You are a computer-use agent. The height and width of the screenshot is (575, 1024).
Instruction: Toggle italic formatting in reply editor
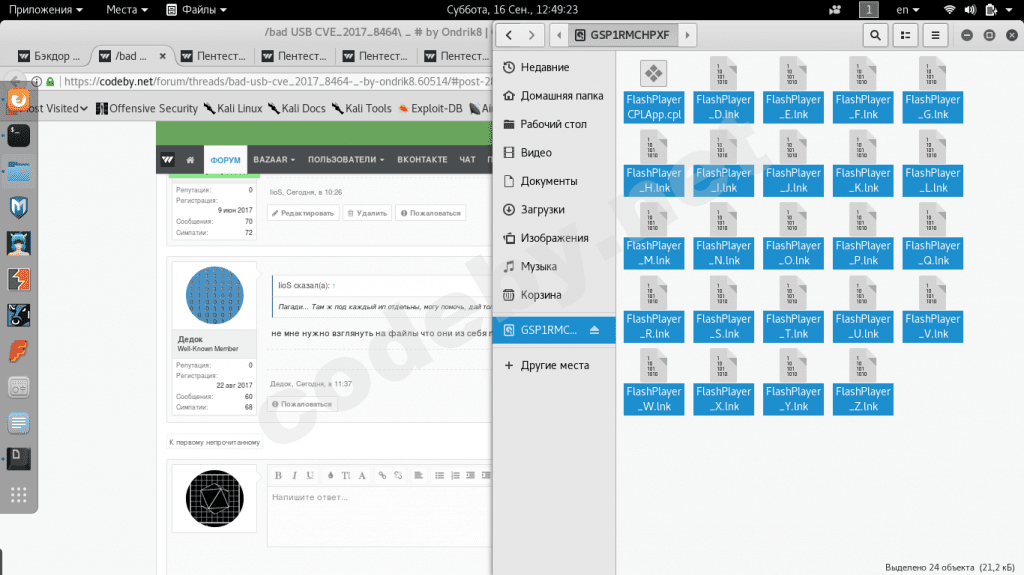294,476
